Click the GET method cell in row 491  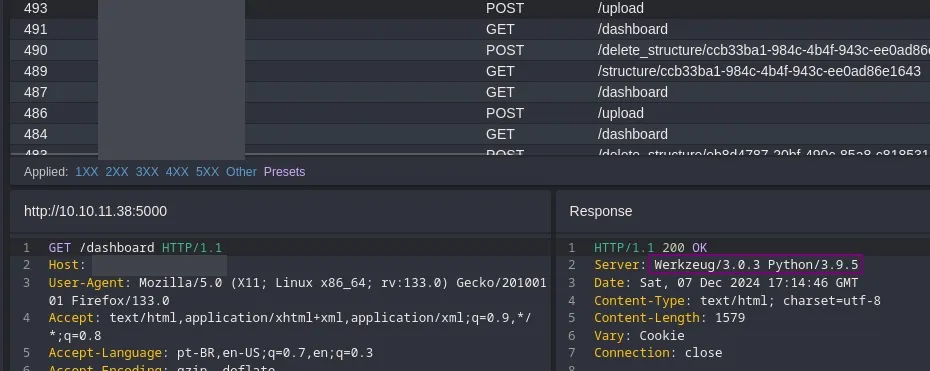(x=499, y=29)
